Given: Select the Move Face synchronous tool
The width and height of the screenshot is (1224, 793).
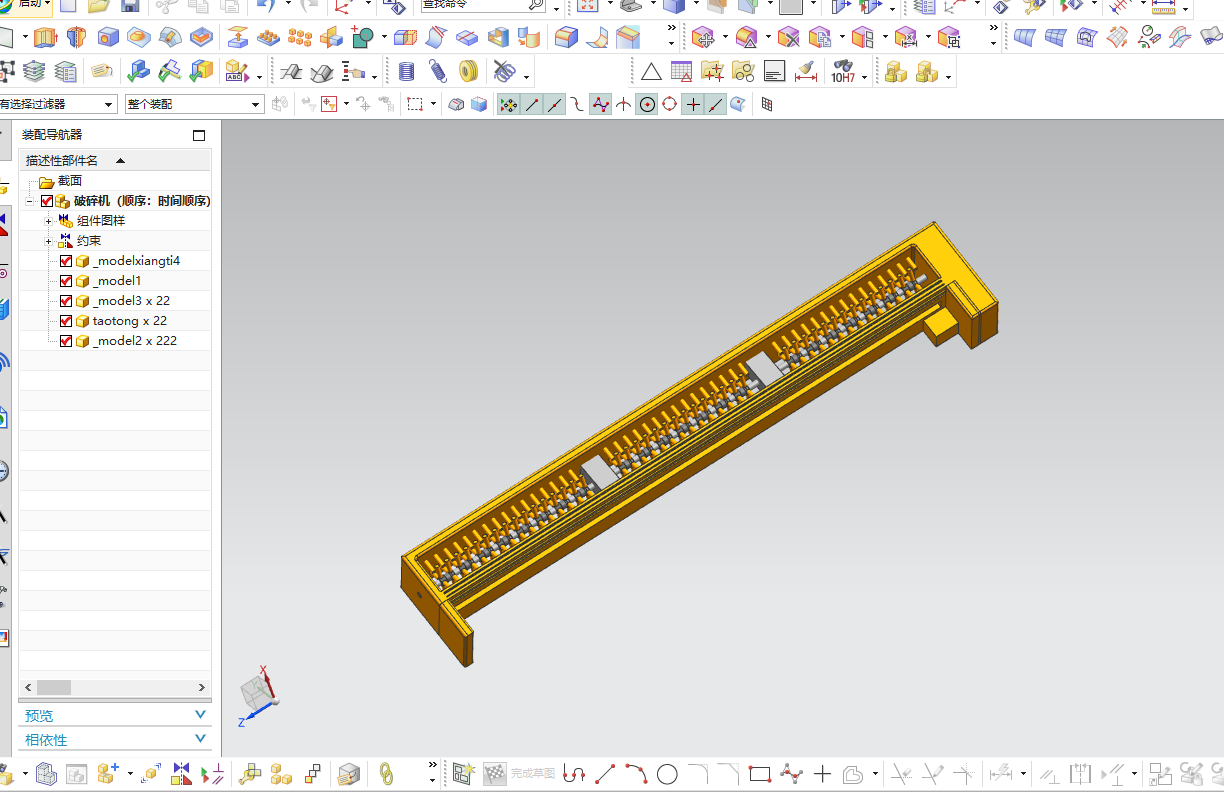Looking at the screenshot, I should [x=704, y=38].
